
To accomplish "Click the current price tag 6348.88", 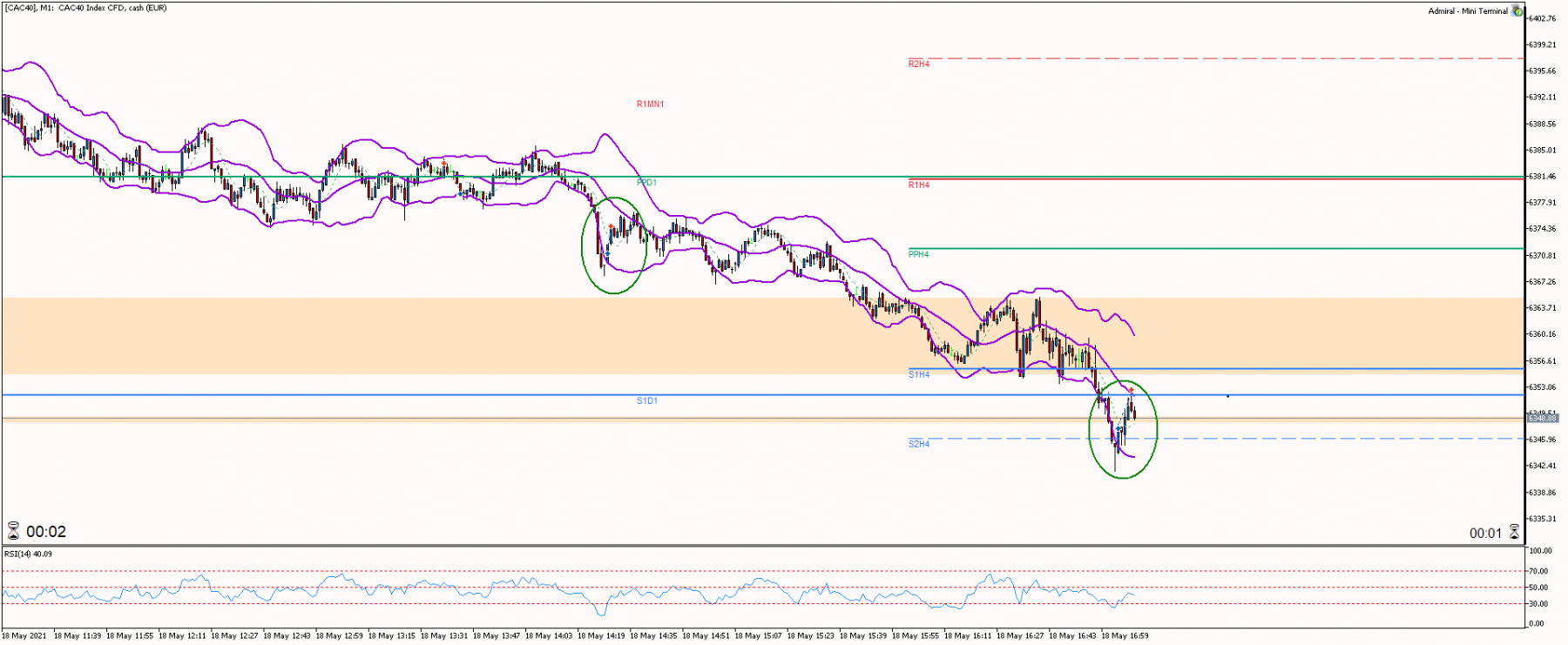I will pos(1542,419).
